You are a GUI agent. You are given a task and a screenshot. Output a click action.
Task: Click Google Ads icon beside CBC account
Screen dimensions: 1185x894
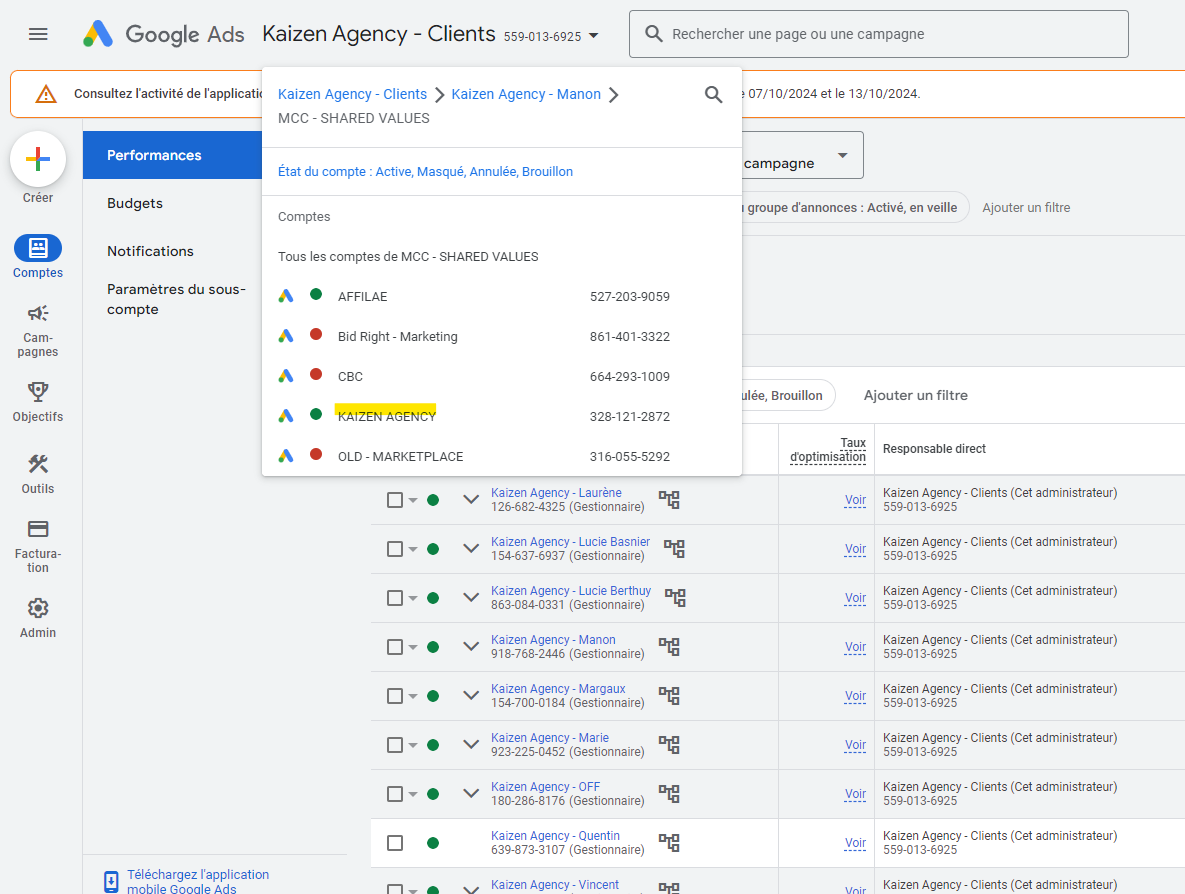[286, 376]
